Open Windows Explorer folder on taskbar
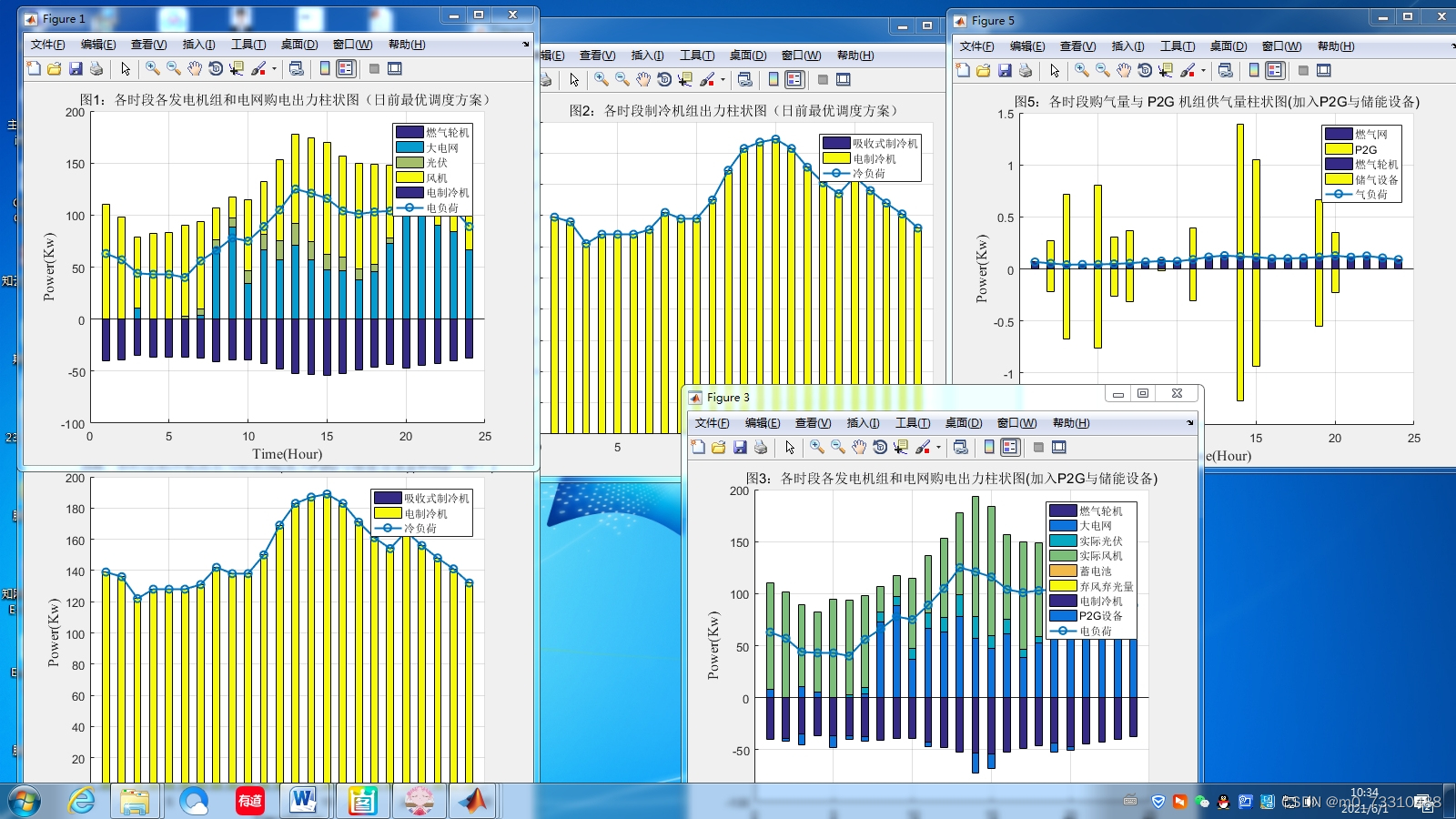 [135, 801]
